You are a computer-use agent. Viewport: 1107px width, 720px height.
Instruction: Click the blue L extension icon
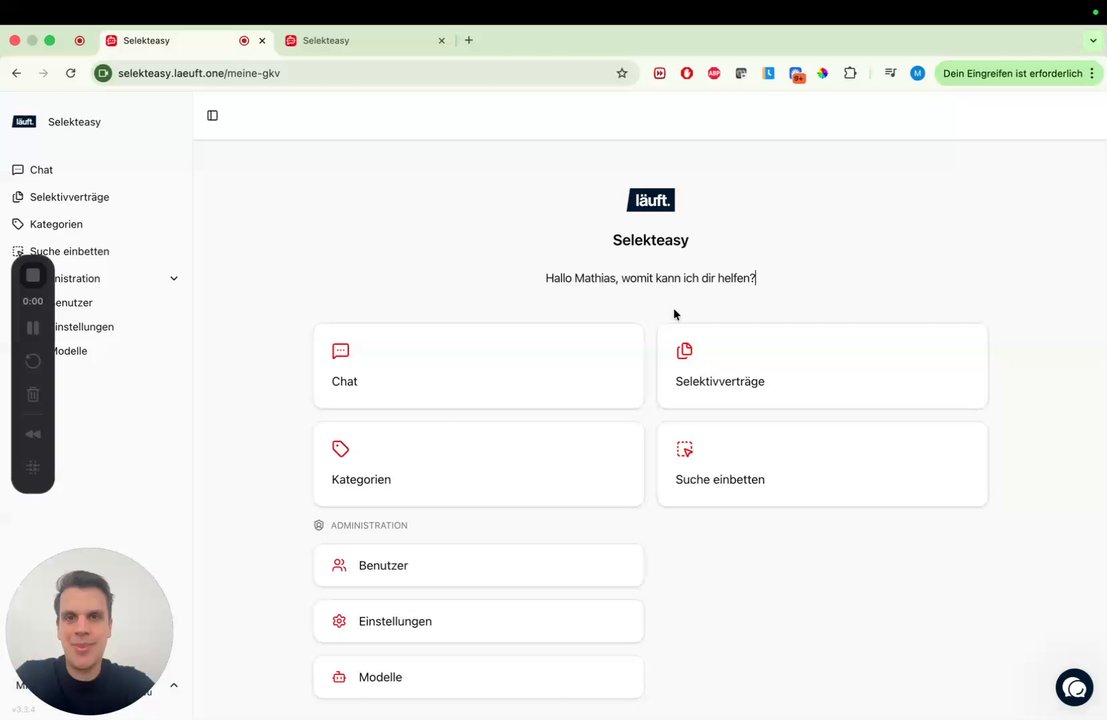tap(768, 73)
